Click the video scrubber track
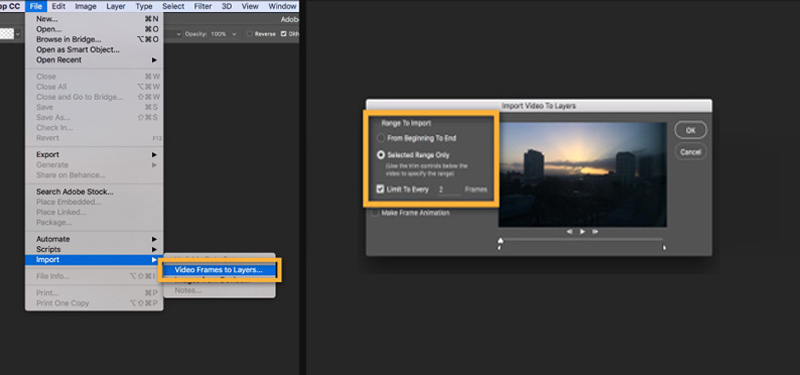Viewport: 800px width, 375px height. 582,239
